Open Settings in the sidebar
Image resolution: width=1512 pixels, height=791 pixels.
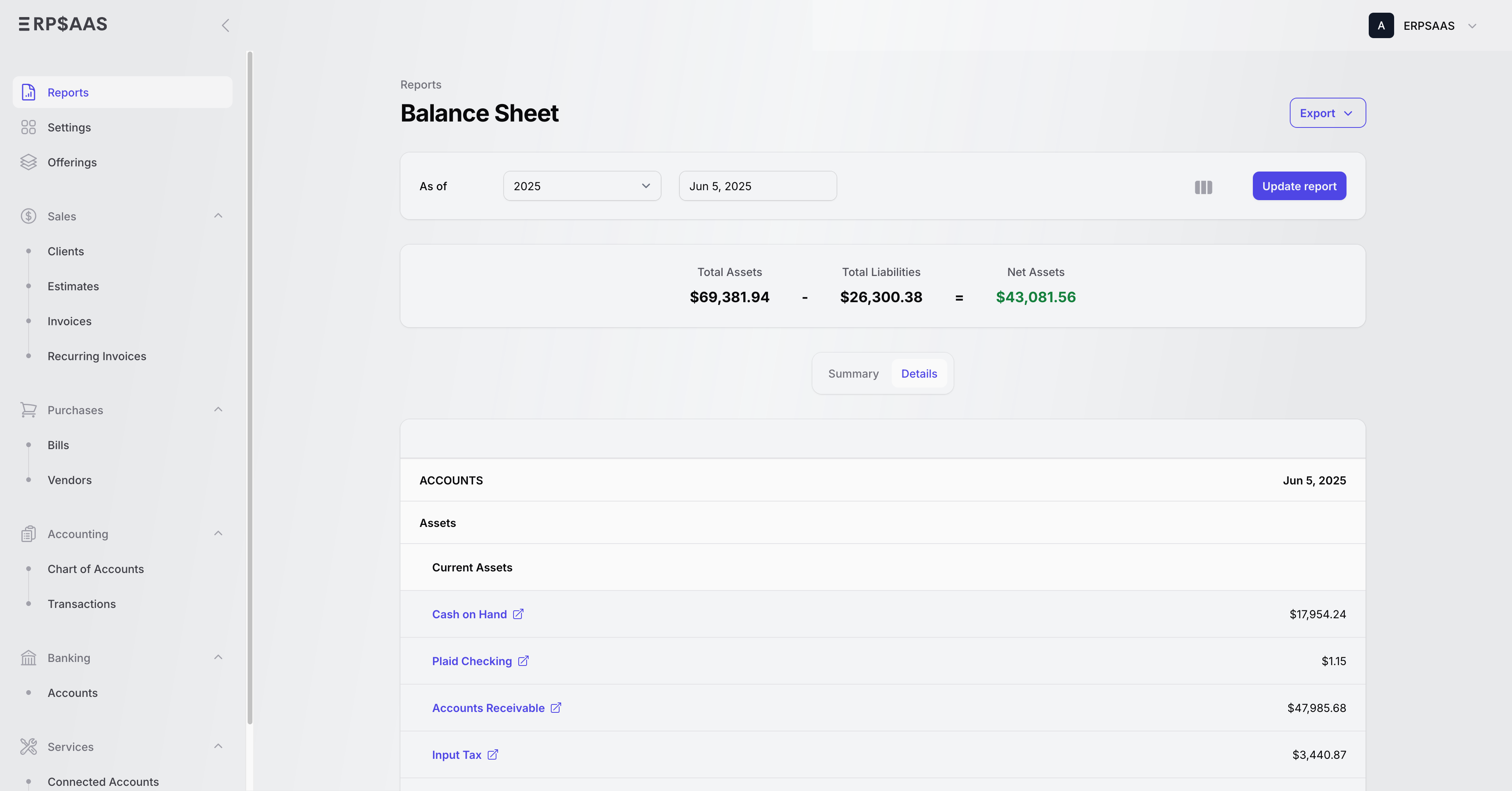coord(123,127)
